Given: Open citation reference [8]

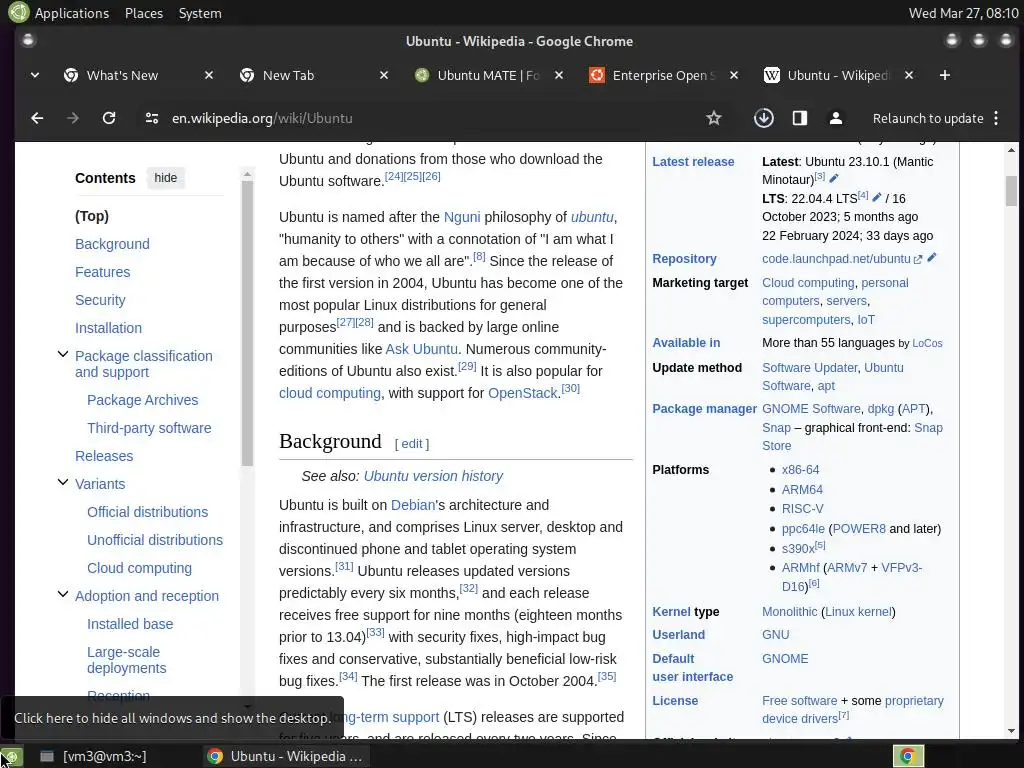Looking at the screenshot, I should point(479,257).
